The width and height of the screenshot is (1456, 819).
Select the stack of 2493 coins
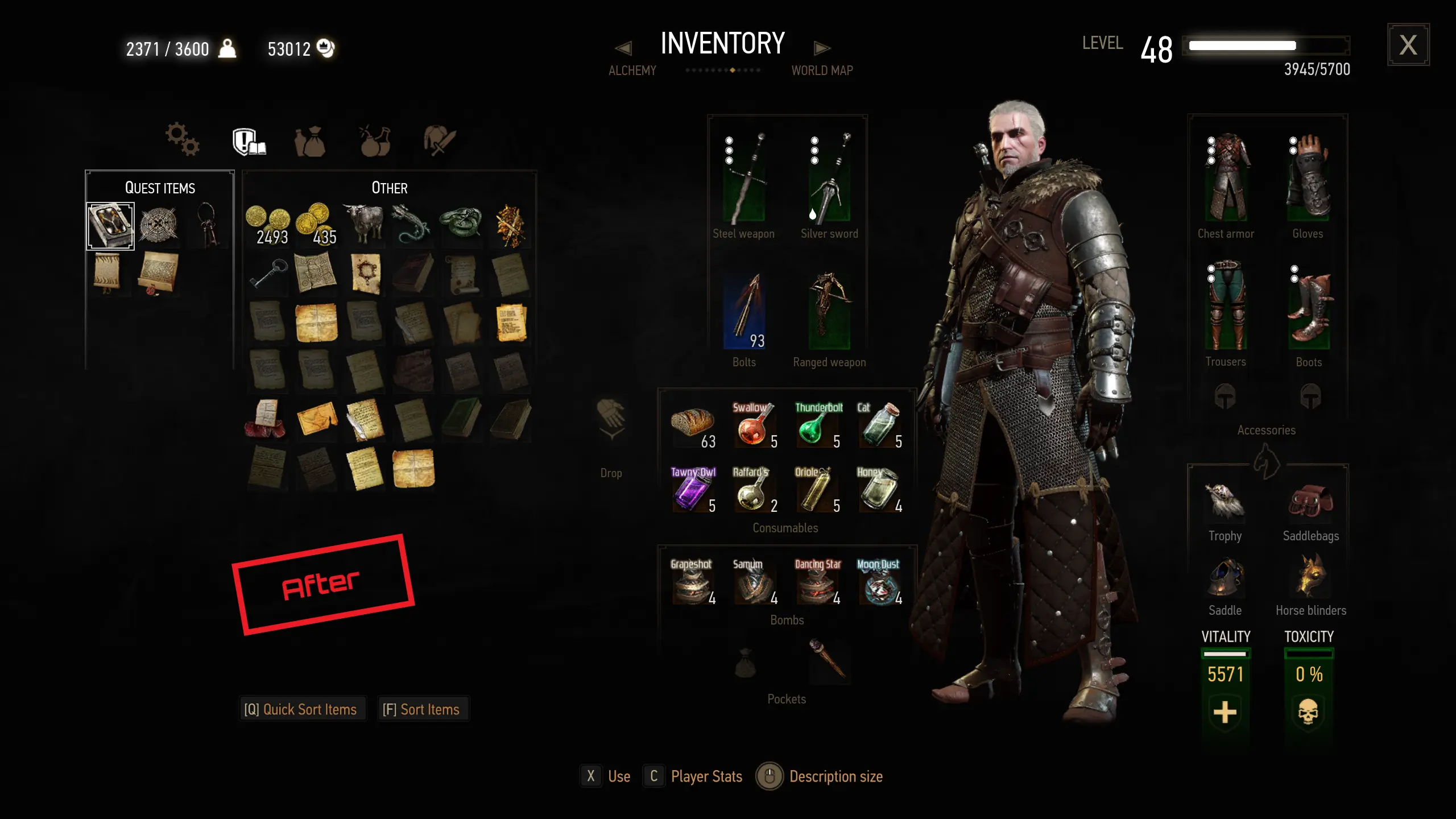[x=268, y=225]
